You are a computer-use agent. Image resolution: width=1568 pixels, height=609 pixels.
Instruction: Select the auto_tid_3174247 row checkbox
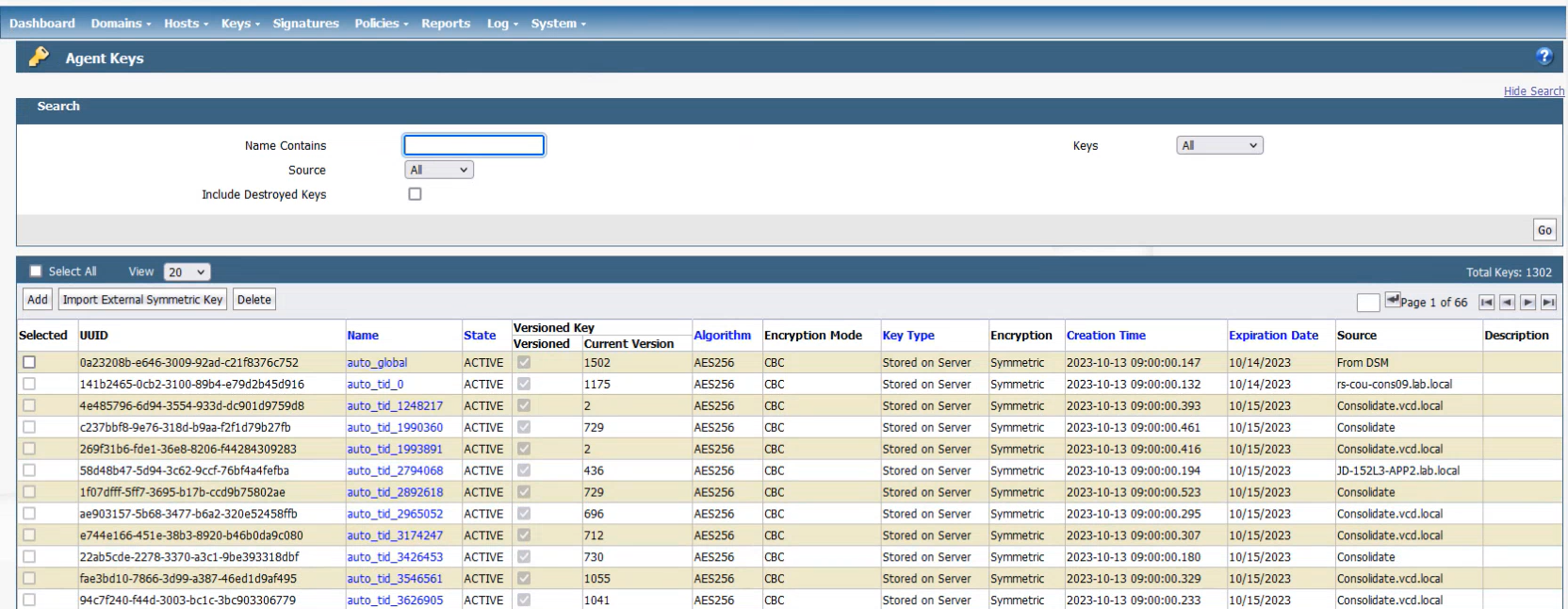(29, 535)
